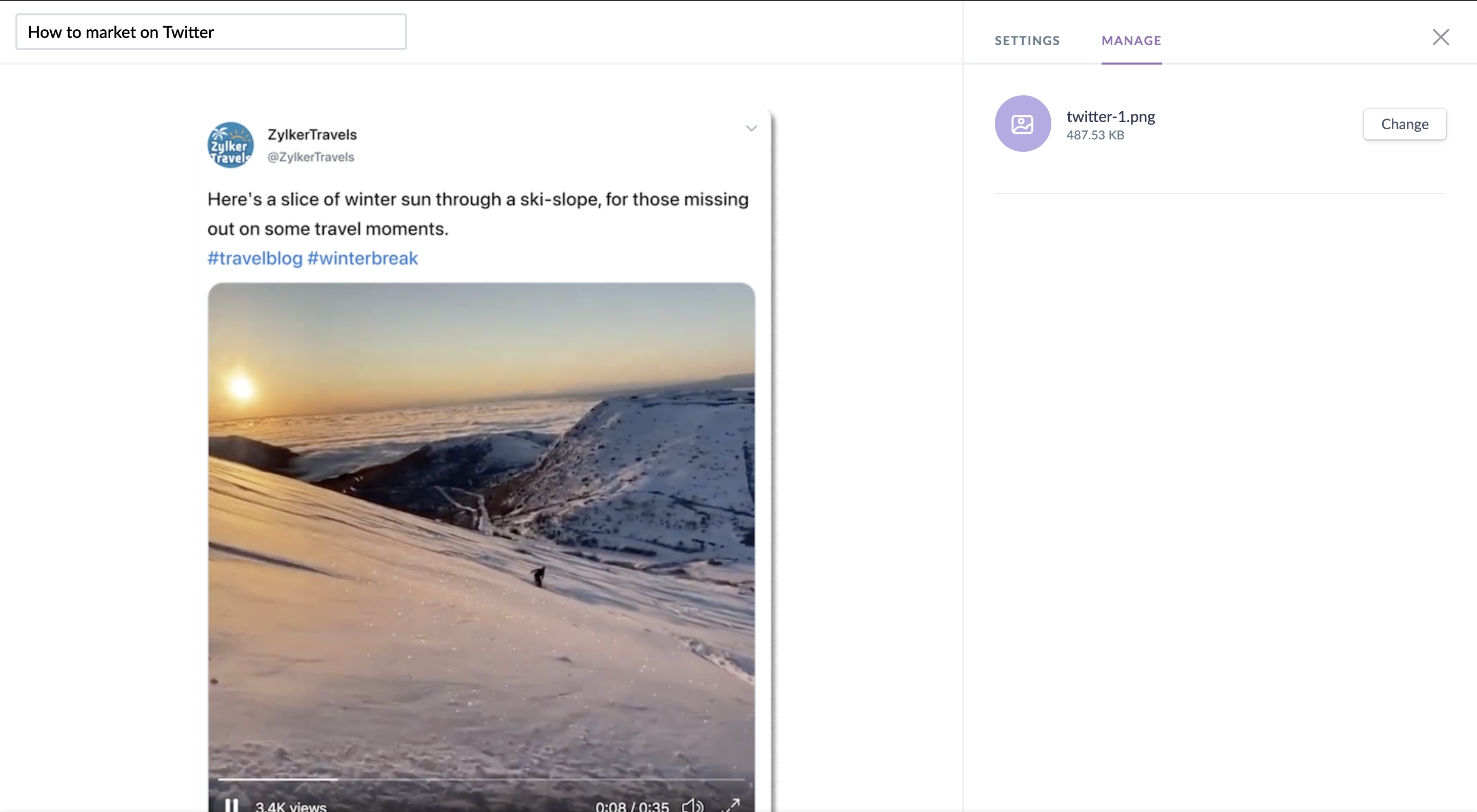Click the #travelblog hashtag
1477x812 pixels.
(x=254, y=258)
